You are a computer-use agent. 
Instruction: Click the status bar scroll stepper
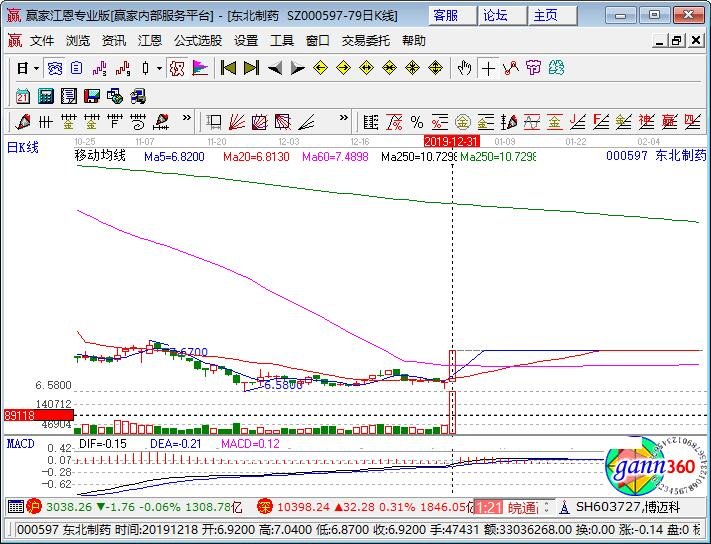click(x=546, y=507)
